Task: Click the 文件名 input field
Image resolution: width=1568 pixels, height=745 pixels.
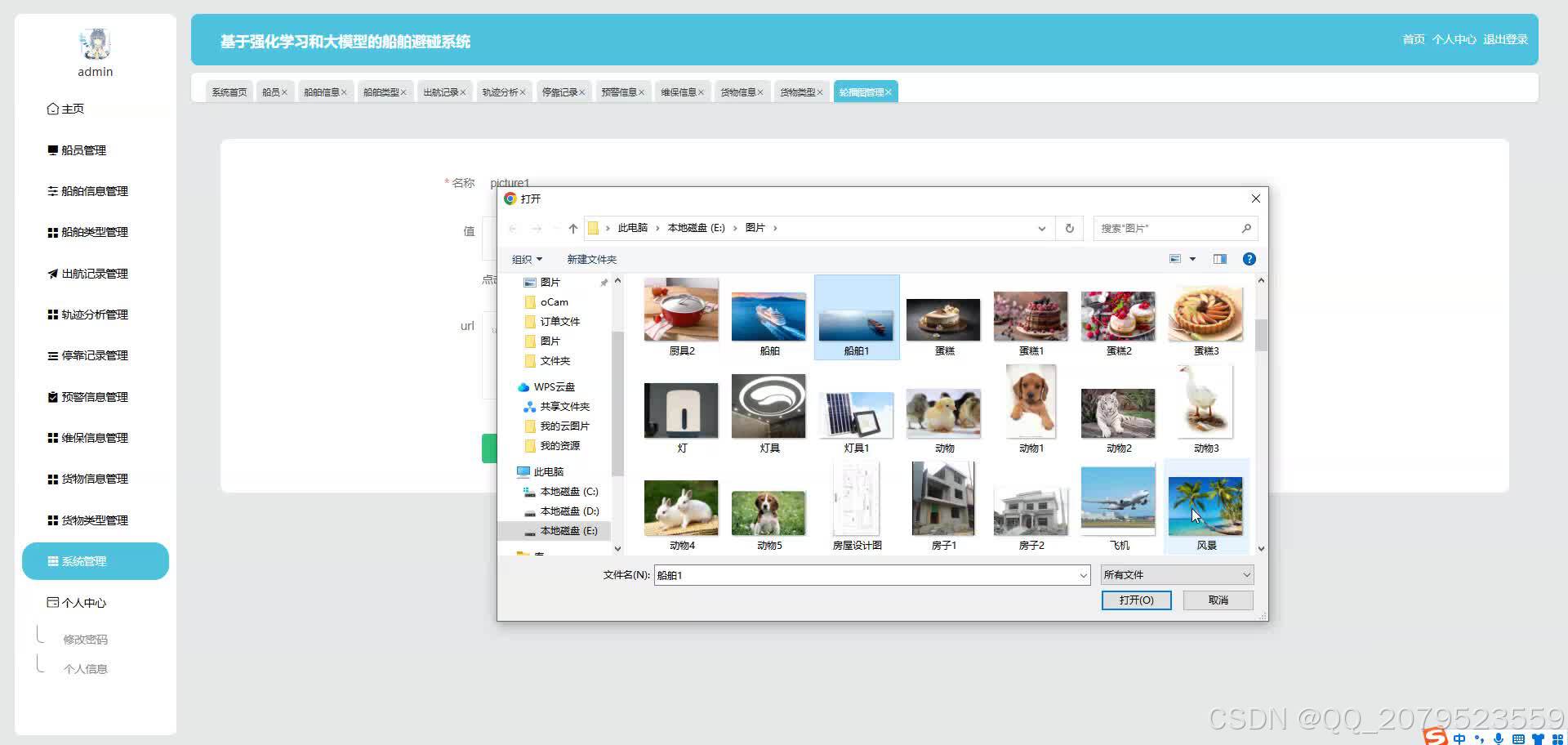Action: click(872, 575)
